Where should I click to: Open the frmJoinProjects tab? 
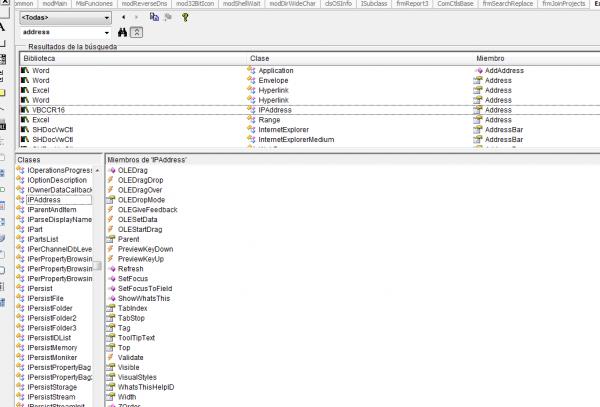[x=564, y=4]
